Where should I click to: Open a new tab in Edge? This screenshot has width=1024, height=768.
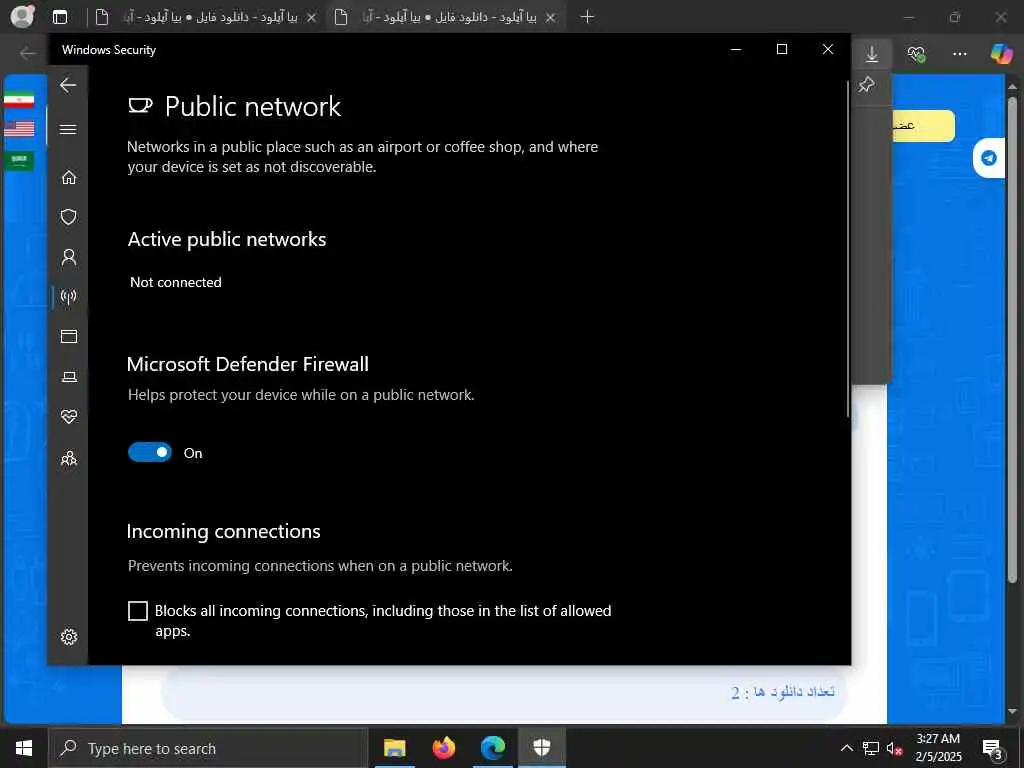coord(587,17)
